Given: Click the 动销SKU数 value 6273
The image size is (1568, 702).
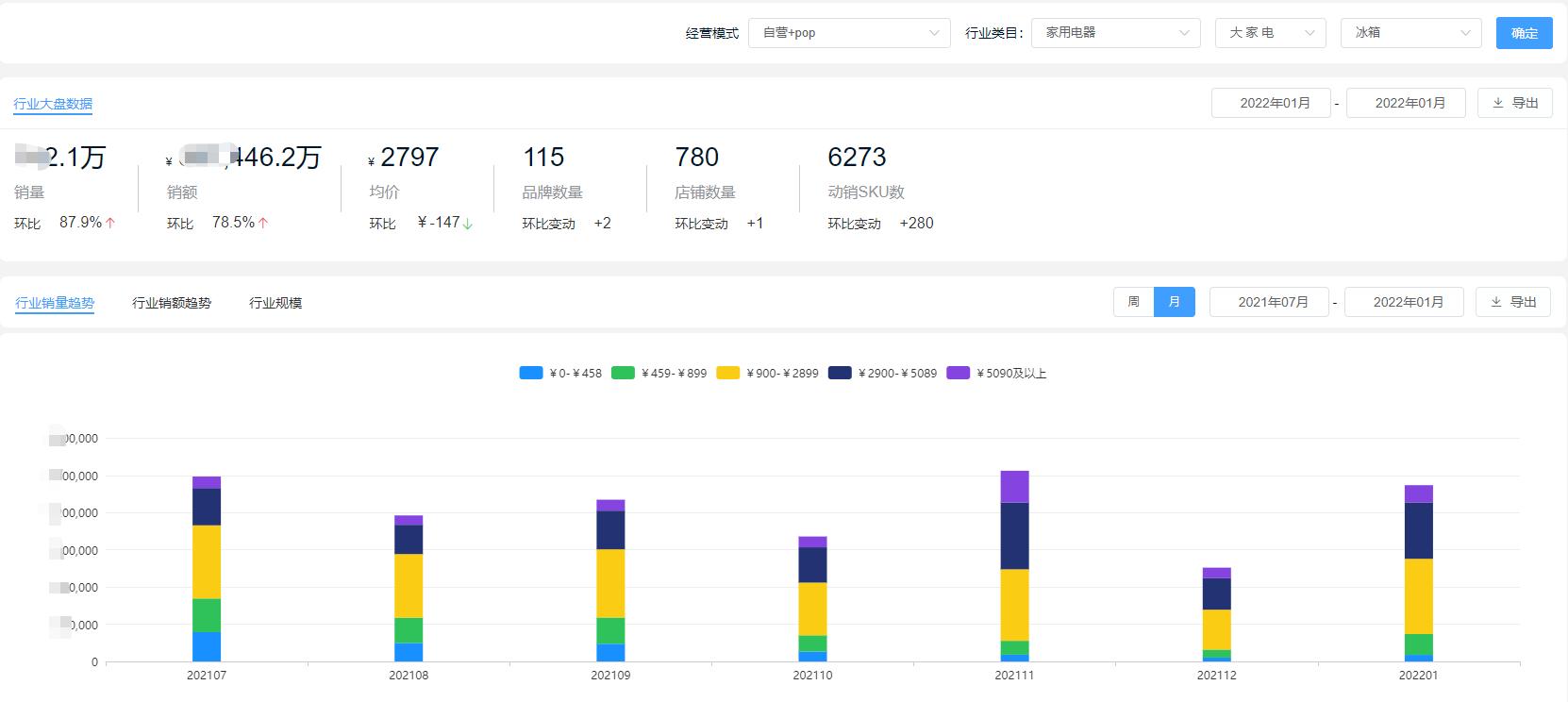Looking at the screenshot, I should click(x=858, y=157).
